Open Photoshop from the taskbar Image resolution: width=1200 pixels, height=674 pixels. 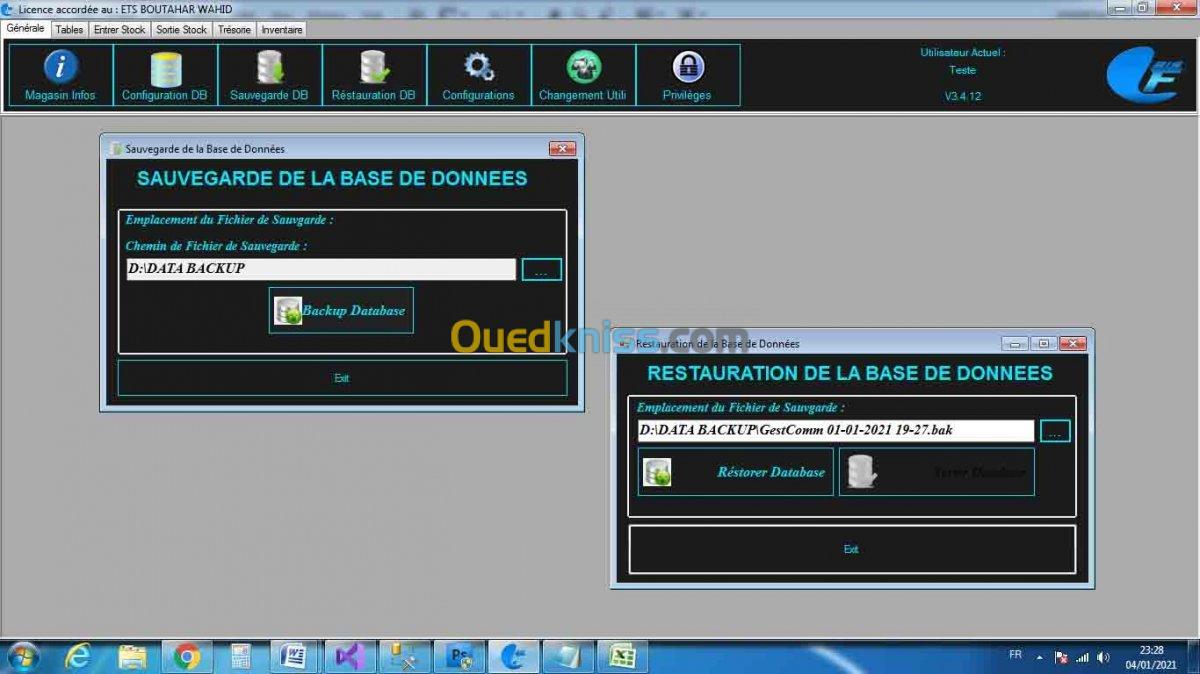coord(459,656)
